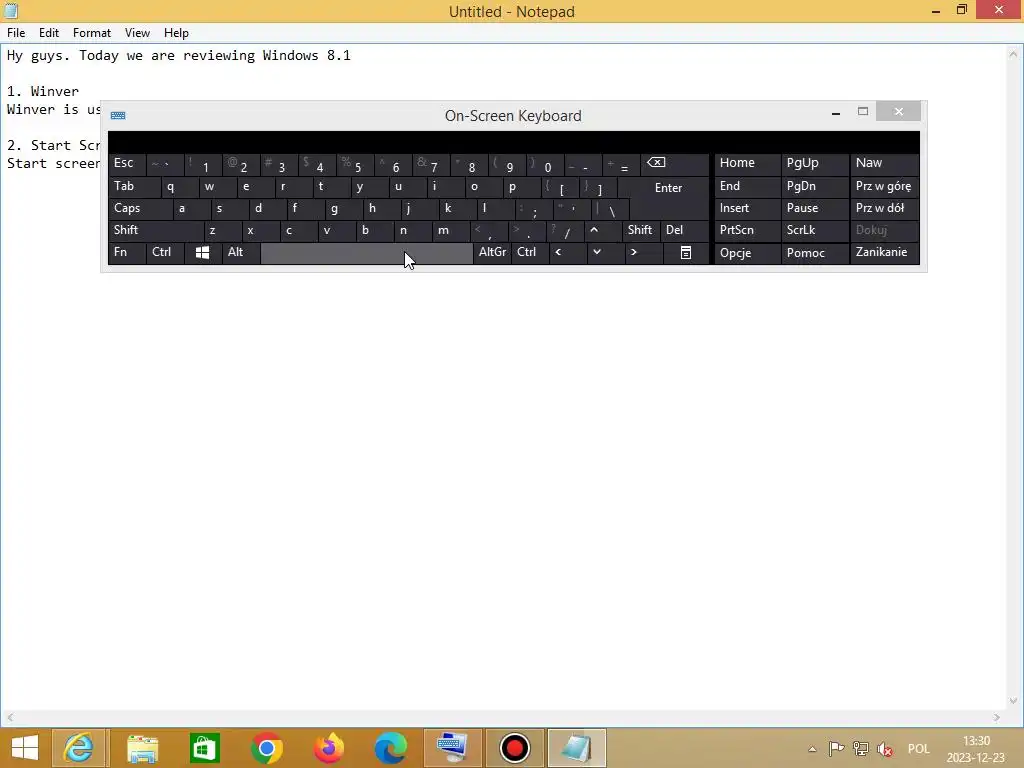Tap the PrtScn key on keyboard
The height and width of the screenshot is (768, 1024).
(x=747, y=230)
